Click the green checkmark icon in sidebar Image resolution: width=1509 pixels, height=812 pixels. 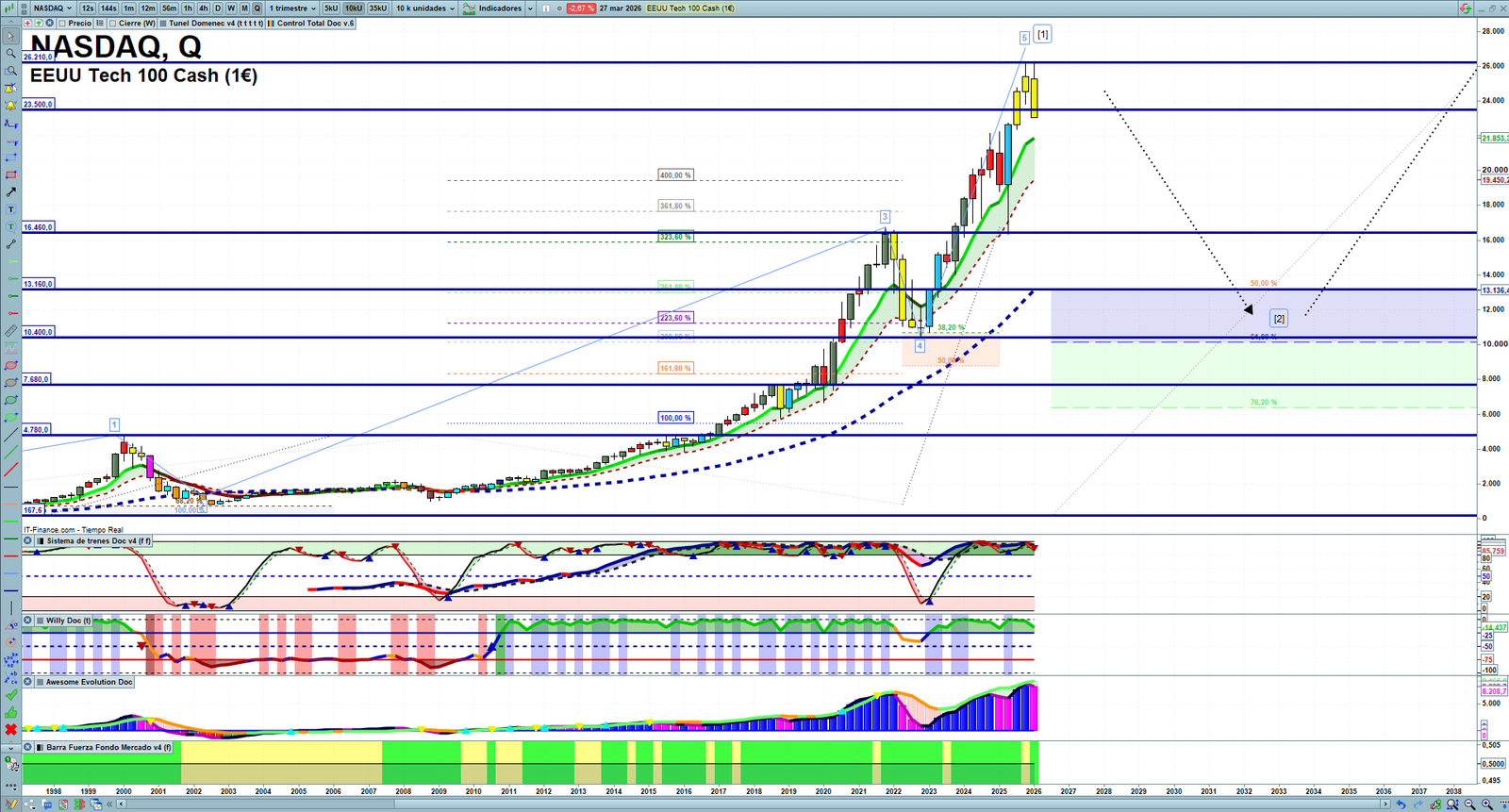(11, 695)
